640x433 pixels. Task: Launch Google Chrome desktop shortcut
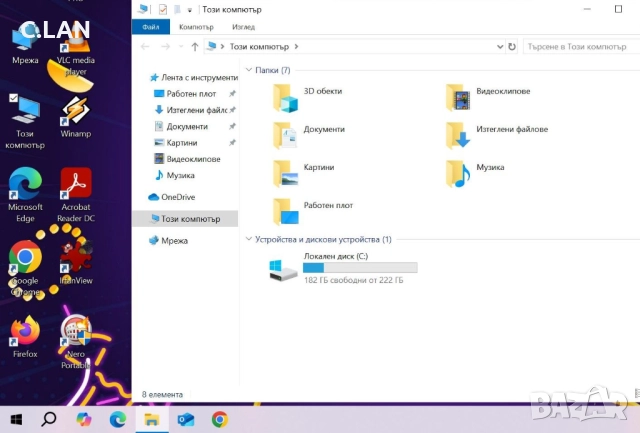[x=25, y=268]
